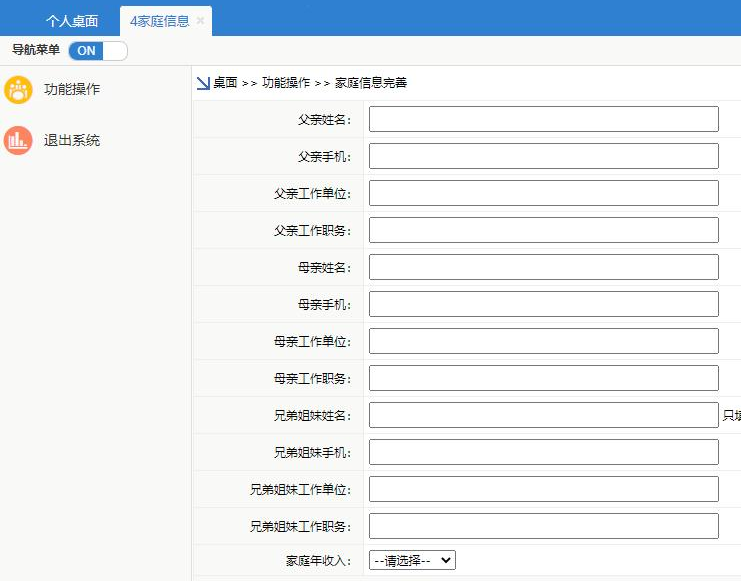Open 功能操作 menu text in sidebar
The image size is (741, 581).
(x=72, y=90)
